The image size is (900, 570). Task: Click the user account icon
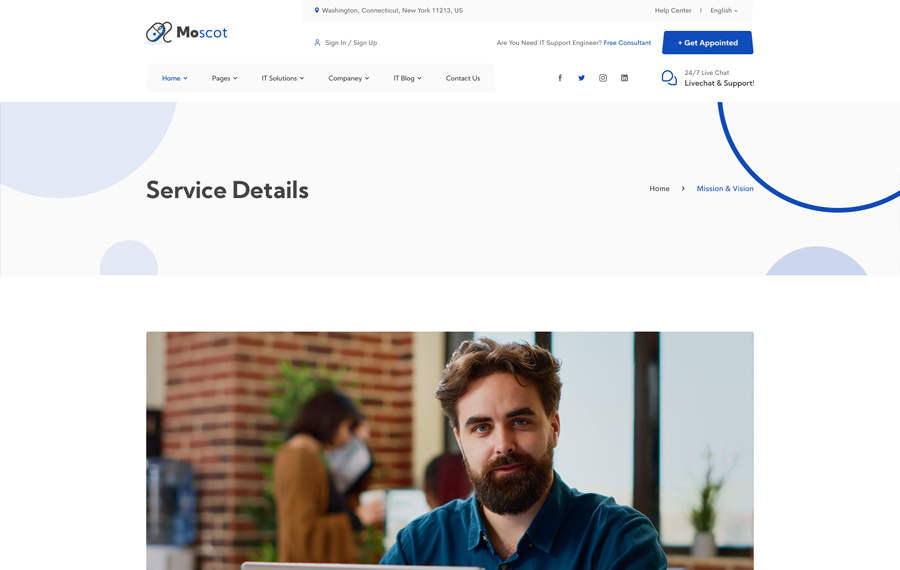point(317,43)
